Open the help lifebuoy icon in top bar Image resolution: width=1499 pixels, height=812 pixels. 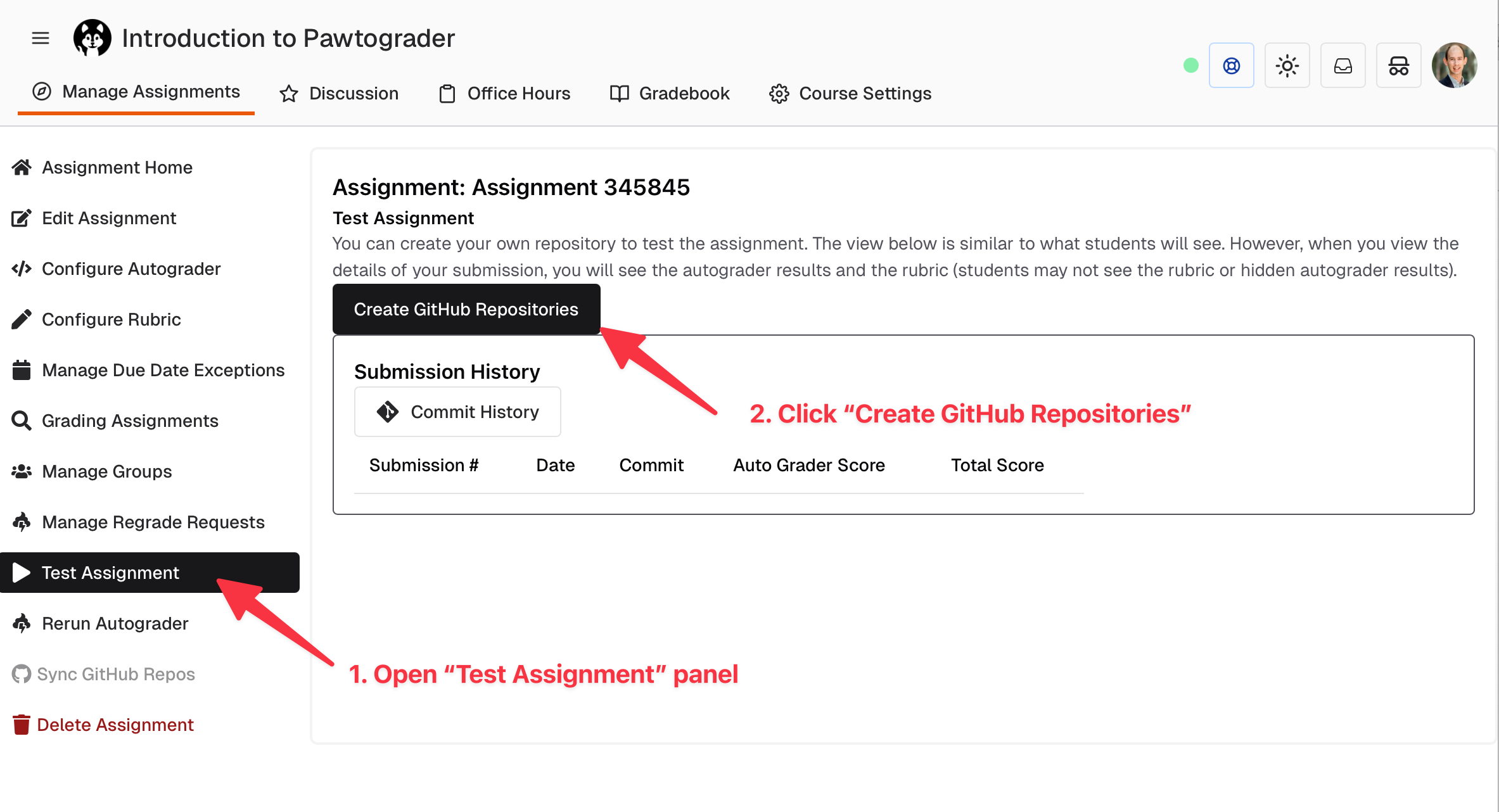[x=1231, y=65]
